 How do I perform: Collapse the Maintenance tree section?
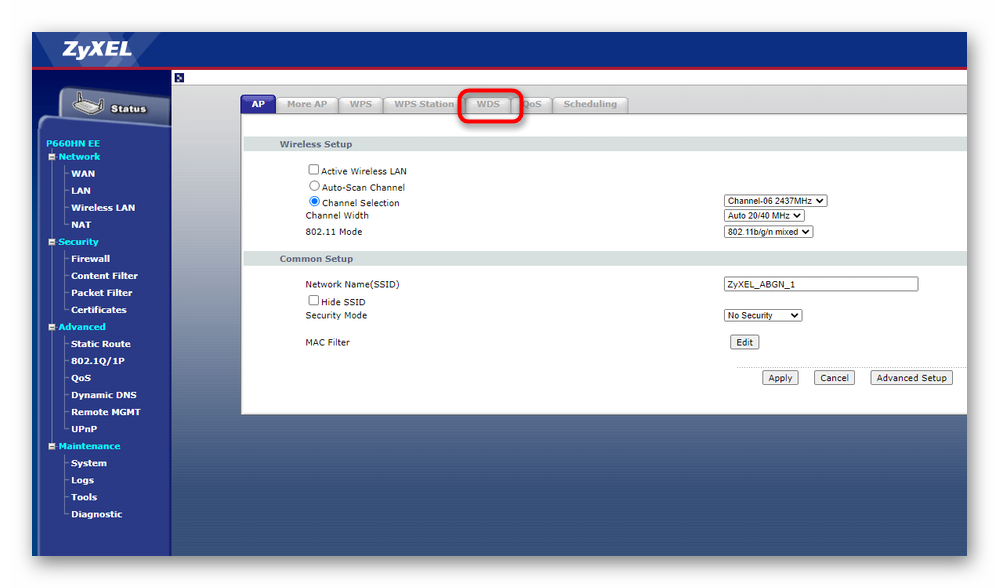[x=52, y=446]
